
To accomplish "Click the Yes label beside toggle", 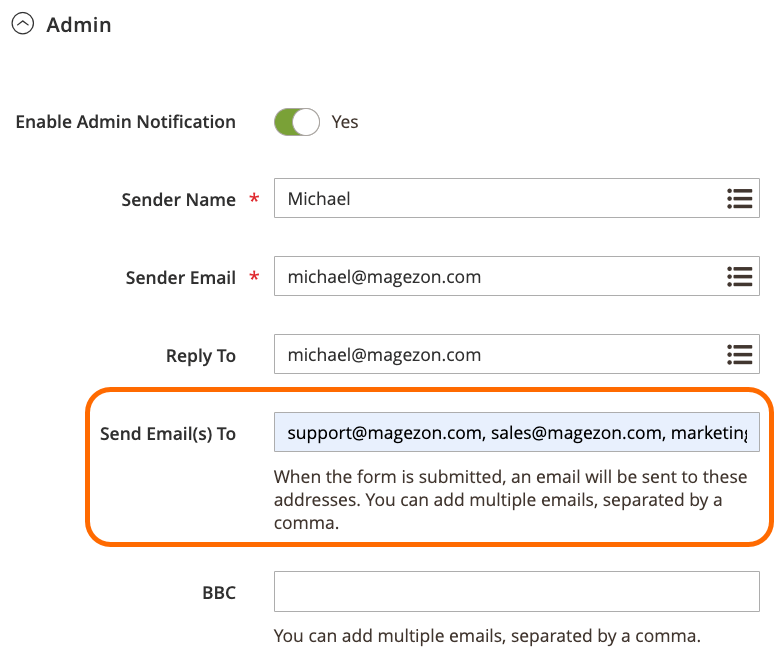I will (x=345, y=122).
